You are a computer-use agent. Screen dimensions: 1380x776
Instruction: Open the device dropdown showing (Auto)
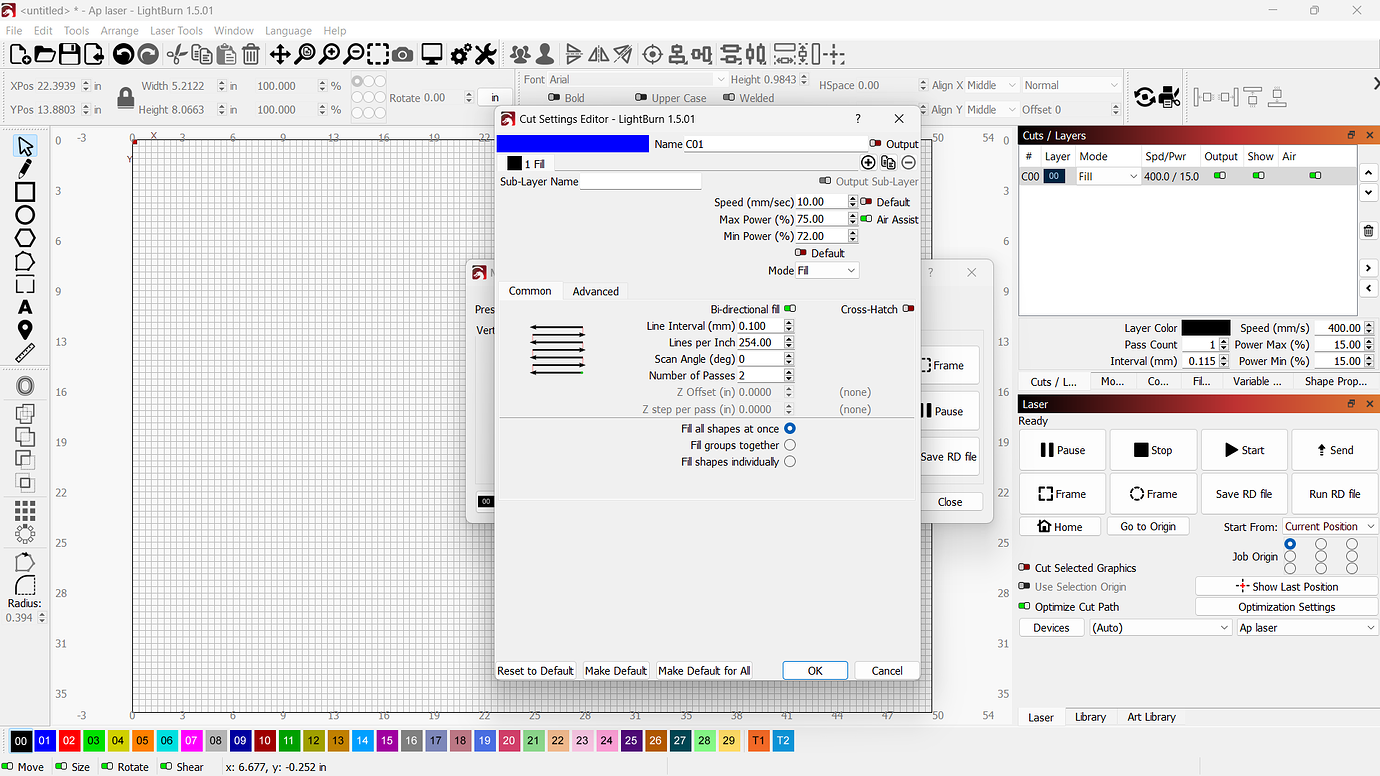(1160, 627)
